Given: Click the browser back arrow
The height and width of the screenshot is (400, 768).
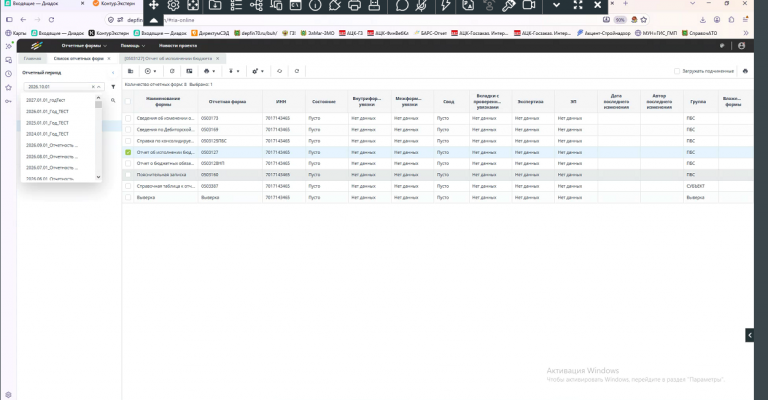Looking at the screenshot, I should pos(23,20).
